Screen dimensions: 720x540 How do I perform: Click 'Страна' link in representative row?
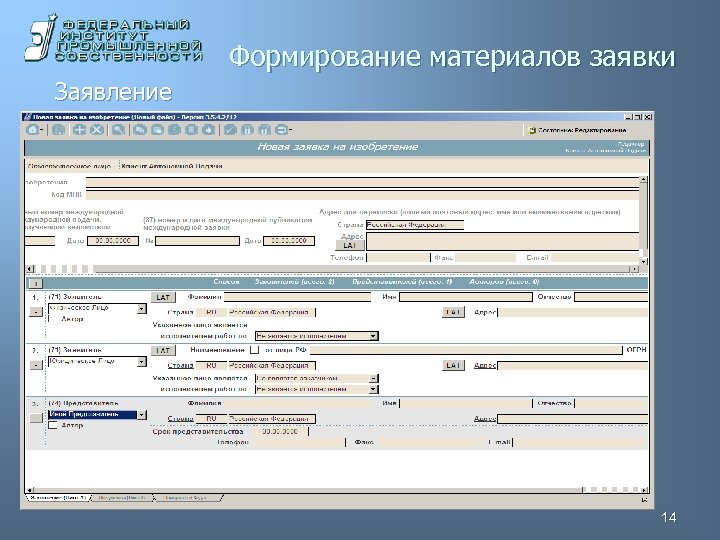[x=180, y=419]
